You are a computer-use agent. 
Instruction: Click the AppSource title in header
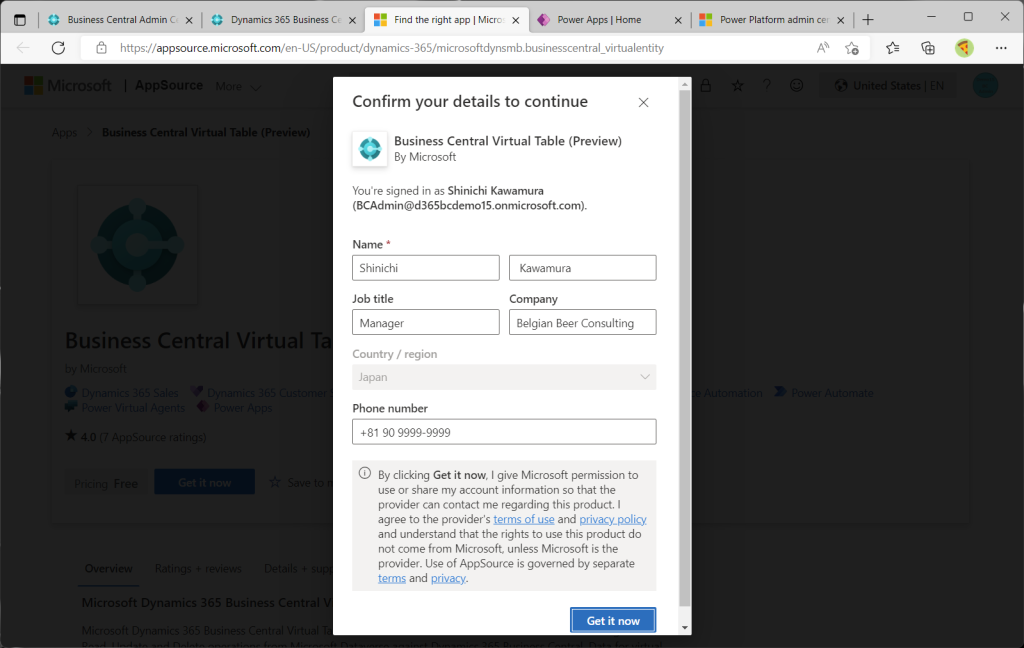coord(169,86)
